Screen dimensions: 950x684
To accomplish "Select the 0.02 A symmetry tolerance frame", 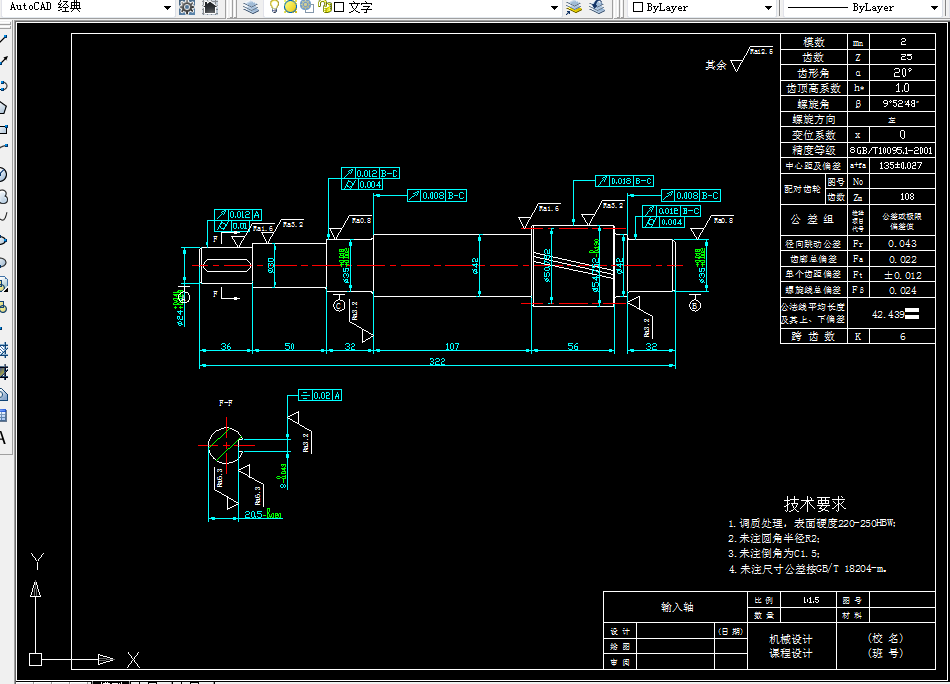I will click(x=320, y=396).
